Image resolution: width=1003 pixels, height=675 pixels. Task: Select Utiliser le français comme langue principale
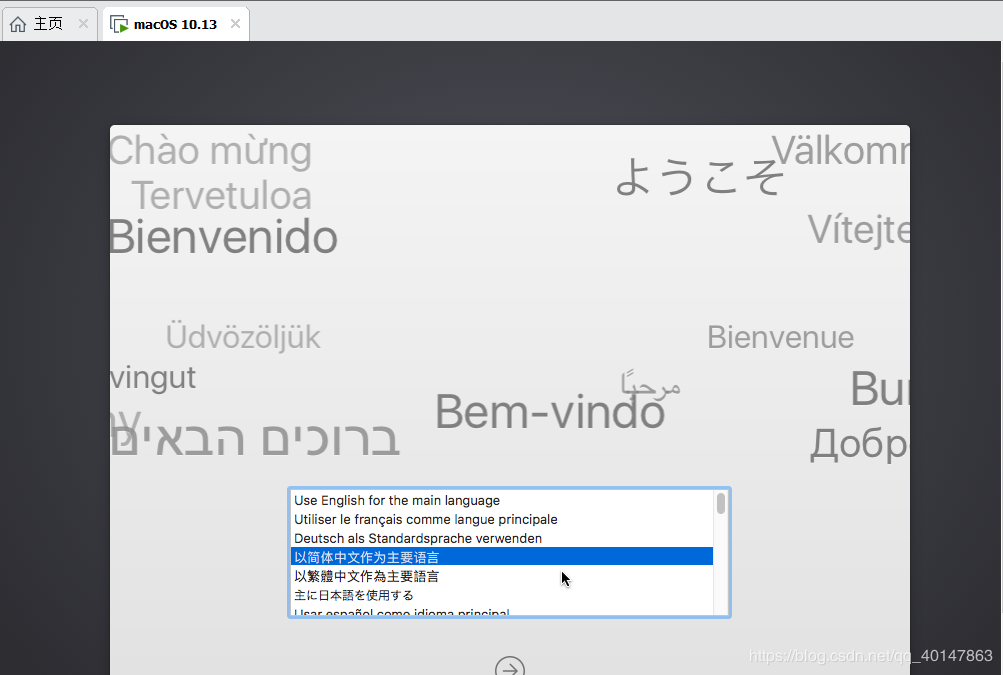(425, 519)
